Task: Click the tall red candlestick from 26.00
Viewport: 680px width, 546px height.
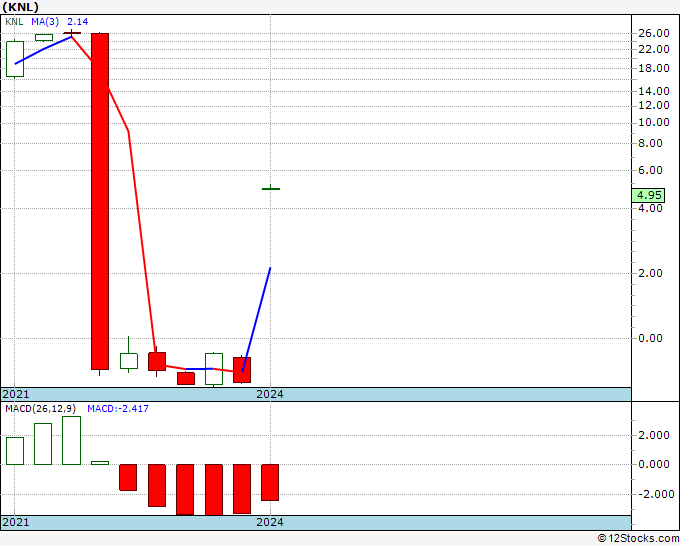Action: tap(100, 201)
